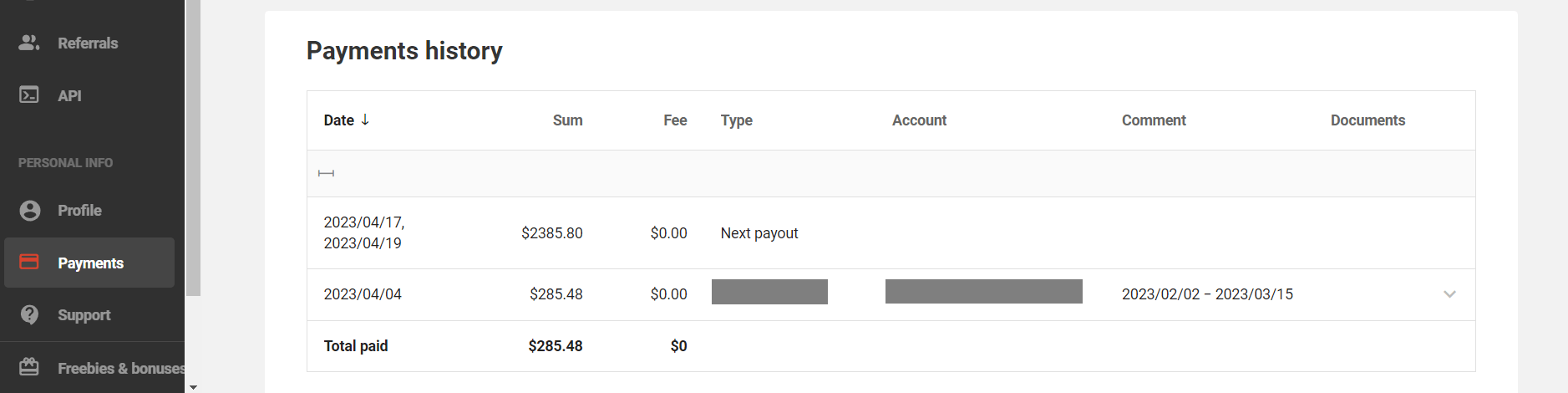Click the Type column header
The width and height of the screenshot is (1568, 393).
click(736, 120)
